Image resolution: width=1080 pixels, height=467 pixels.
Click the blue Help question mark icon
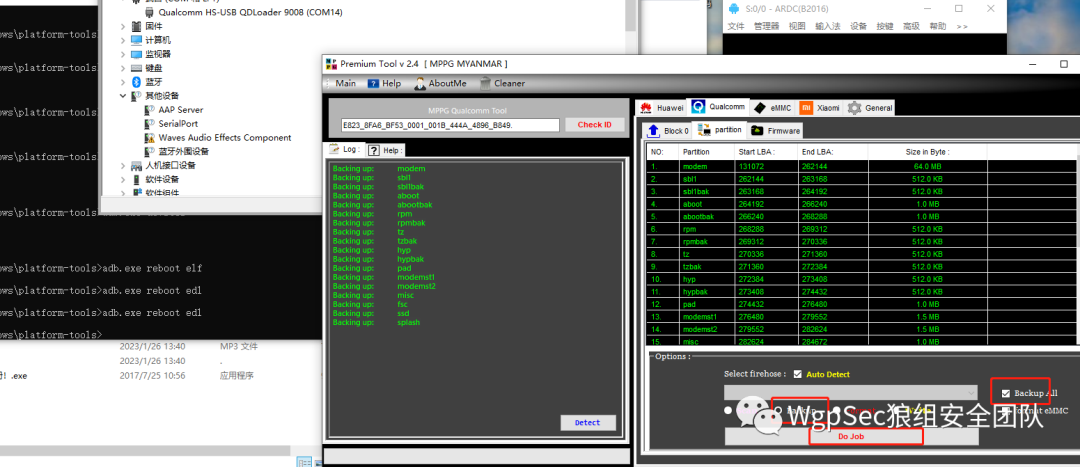coord(373,83)
